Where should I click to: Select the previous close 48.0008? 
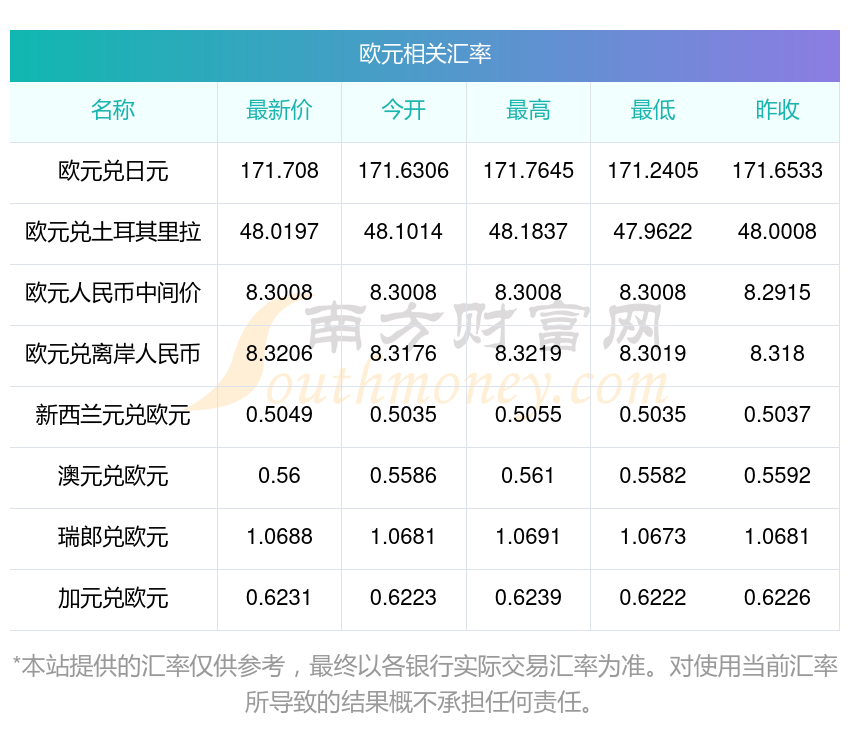[777, 232]
